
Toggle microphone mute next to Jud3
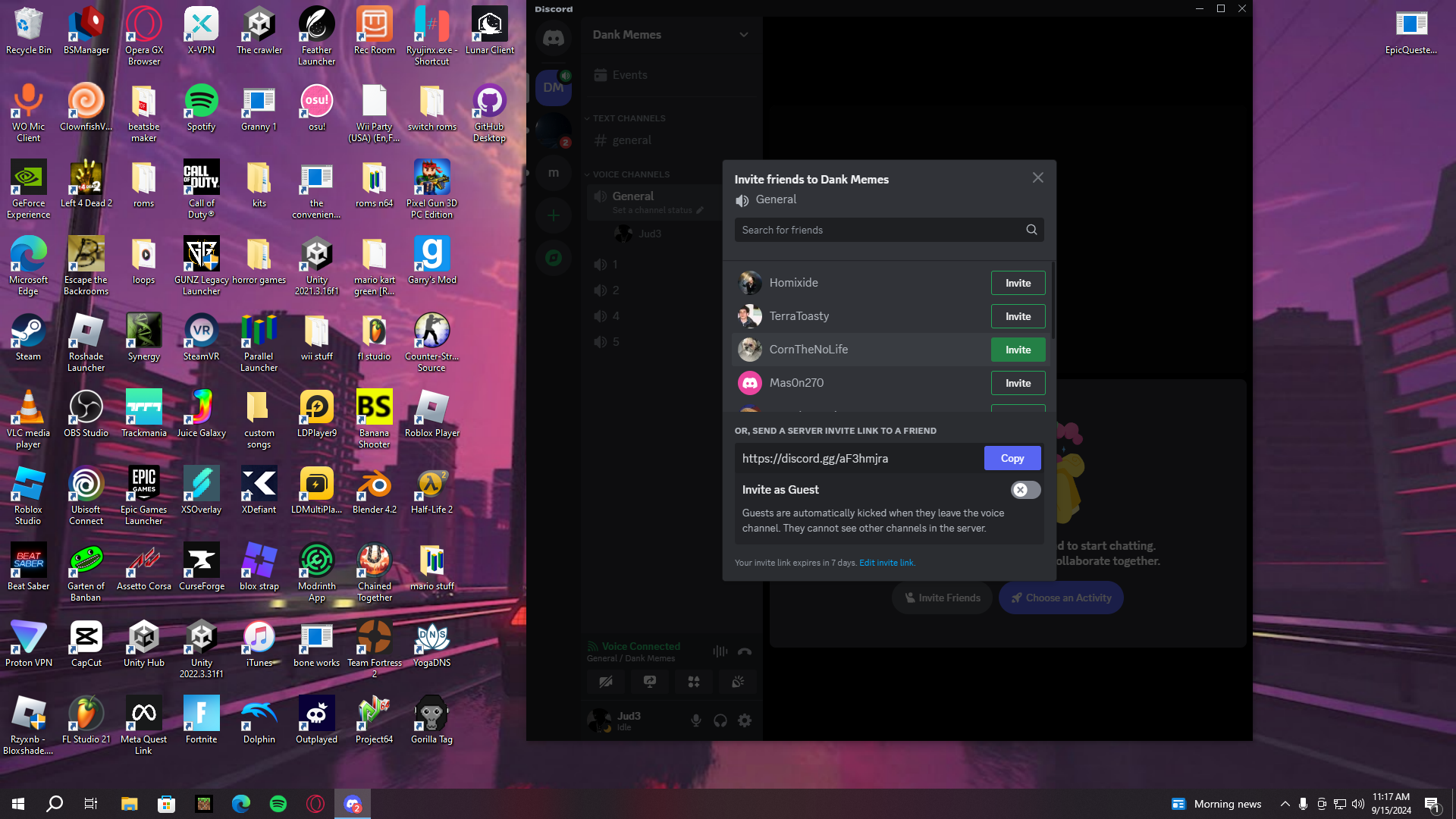point(695,720)
